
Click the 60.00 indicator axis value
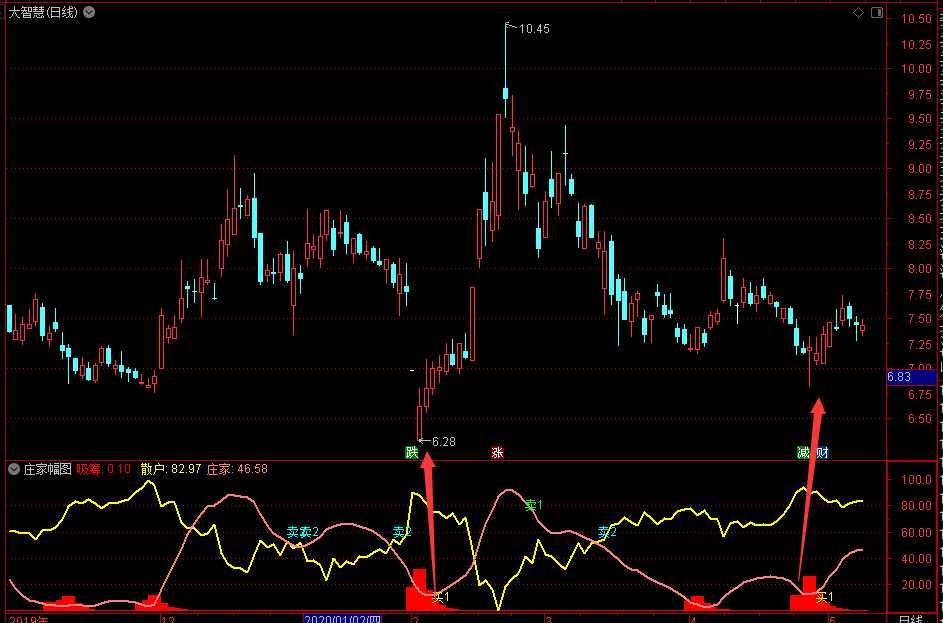point(916,532)
